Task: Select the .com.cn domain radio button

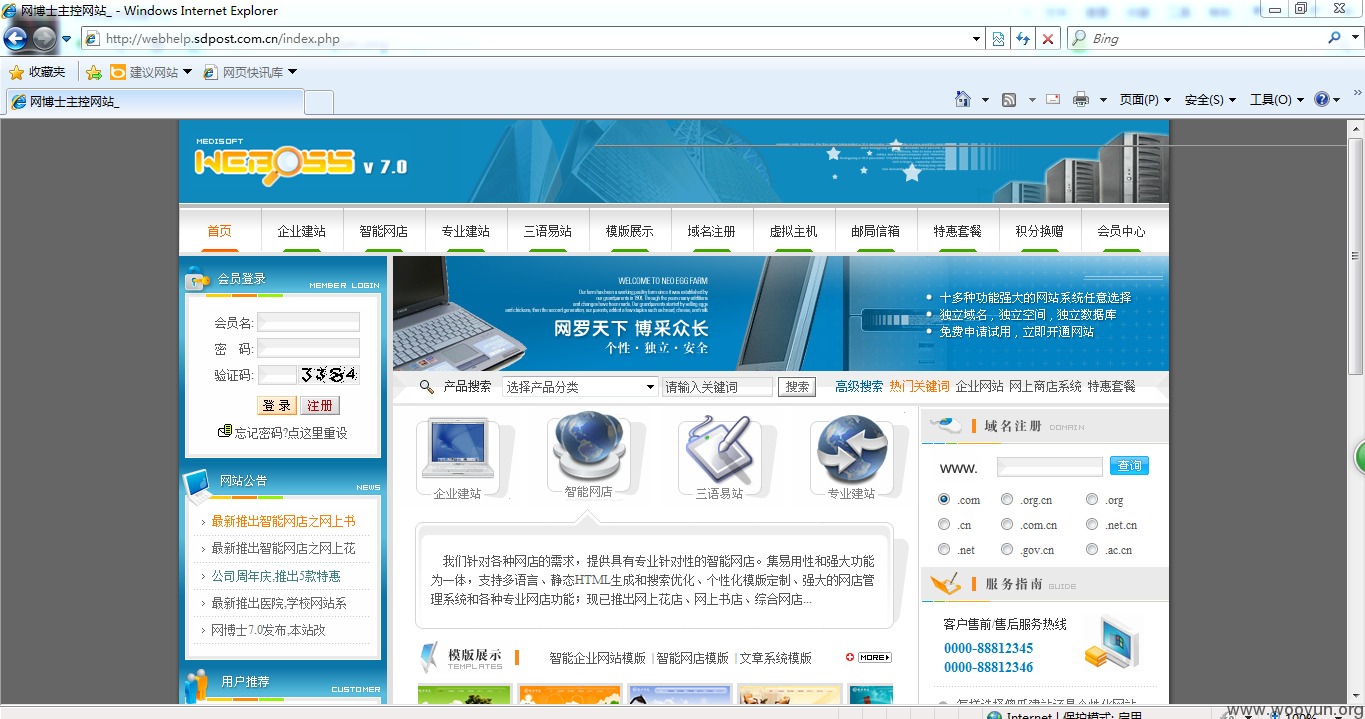Action: [x=1007, y=524]
